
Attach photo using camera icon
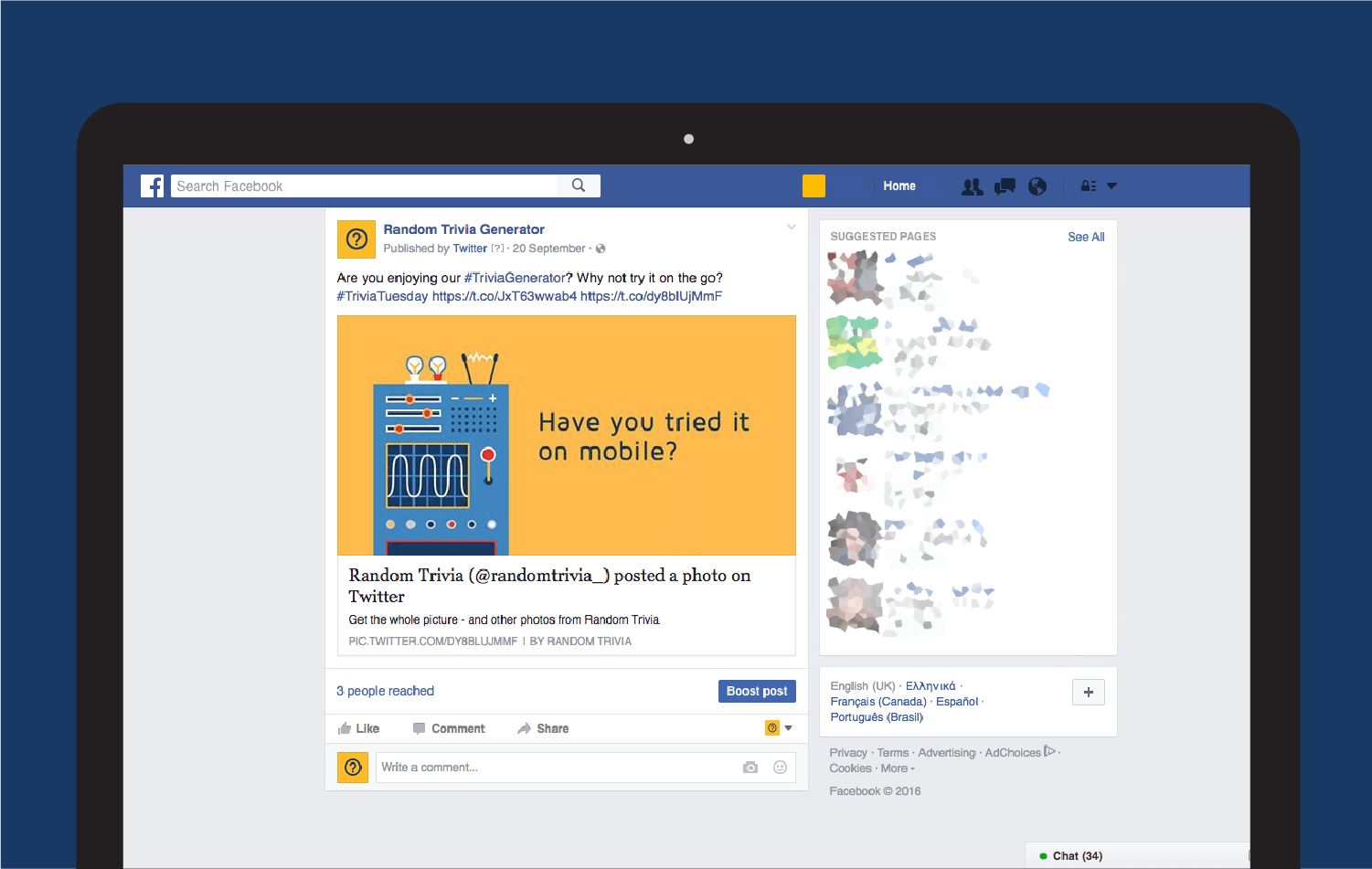pos(750,768)
